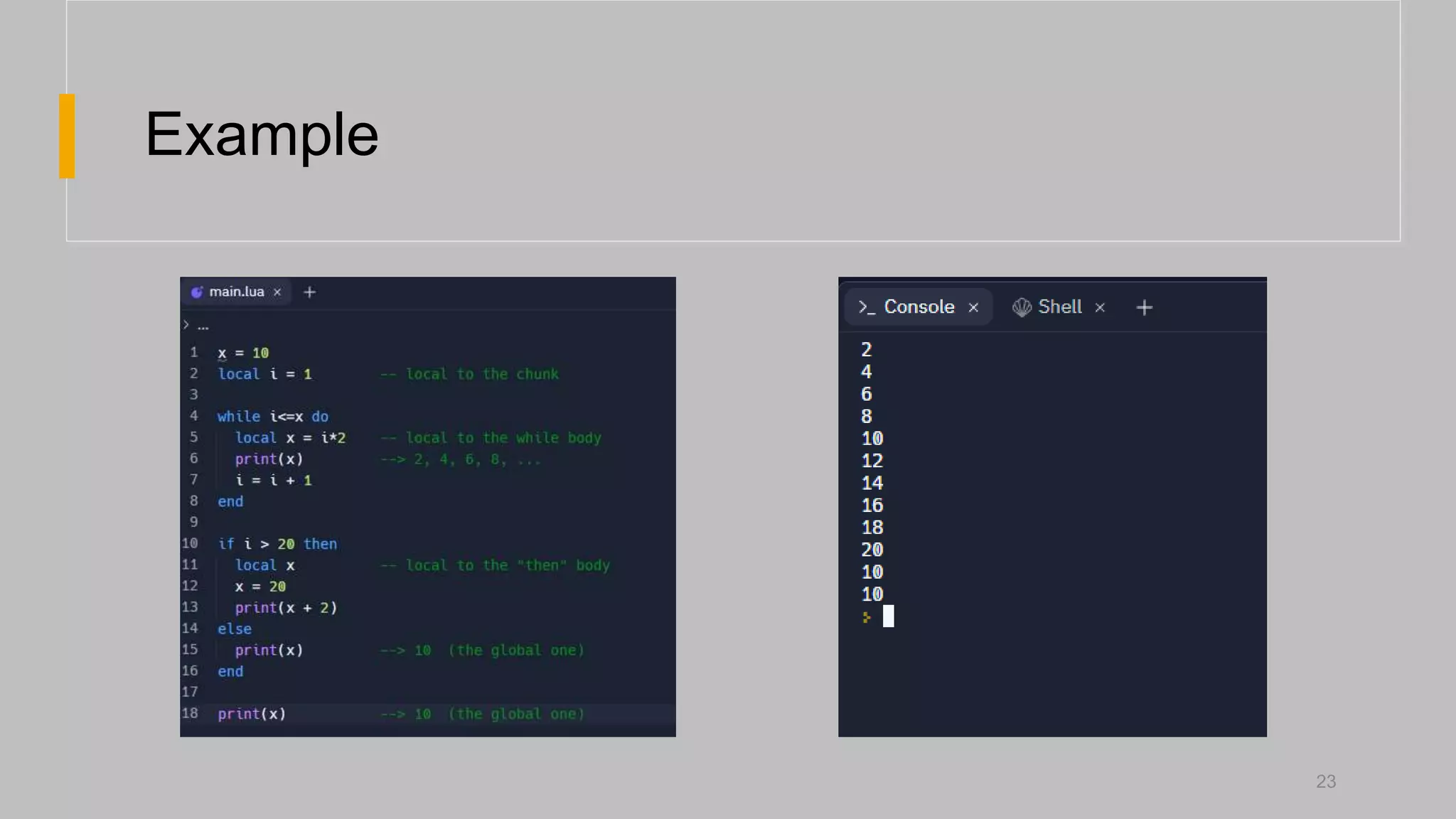Click 'x = 20' code line
This screenshot has height=819, width=1456.
coord(260,587)
